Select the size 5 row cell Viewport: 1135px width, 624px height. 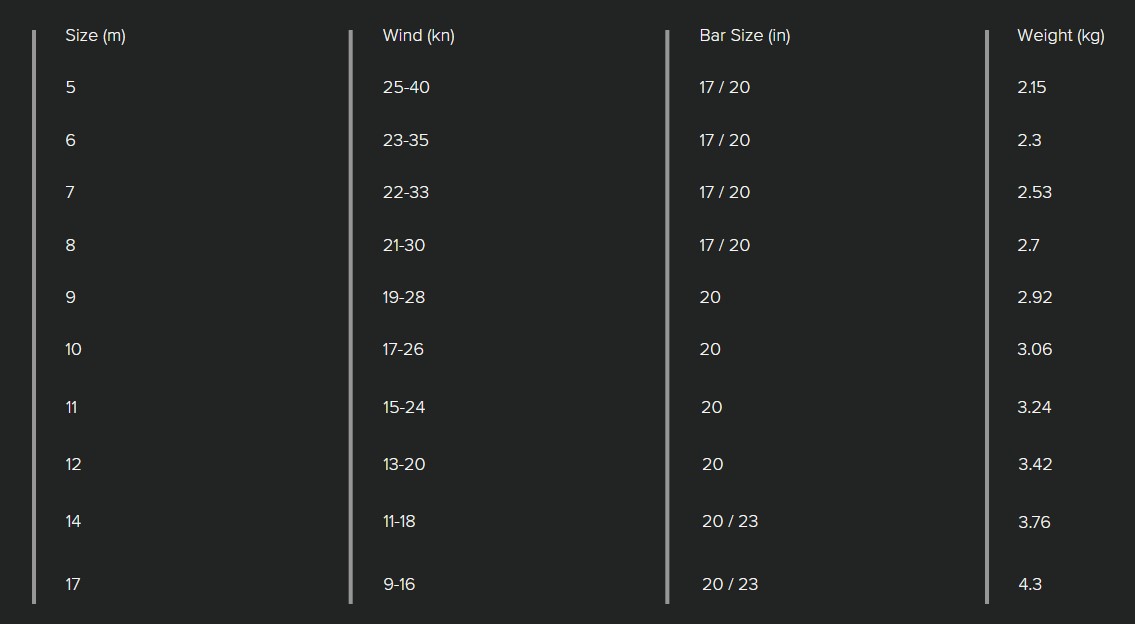tap(70, 88)
